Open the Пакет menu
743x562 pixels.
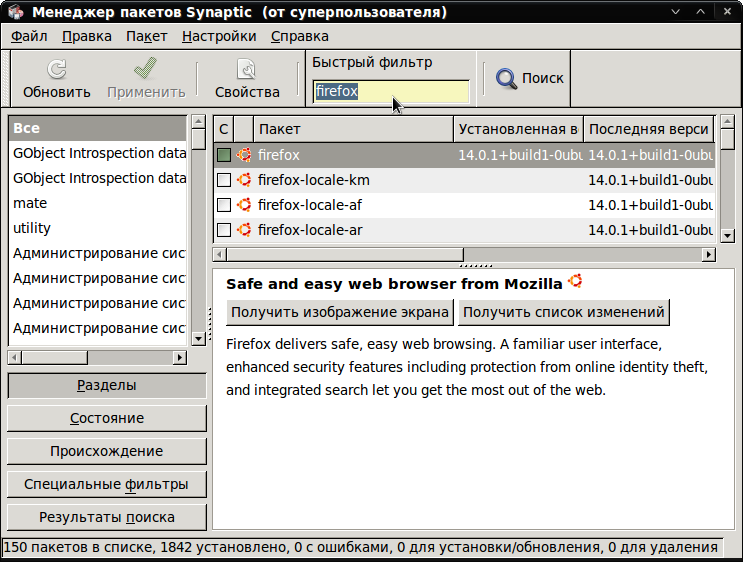[146, 36]
